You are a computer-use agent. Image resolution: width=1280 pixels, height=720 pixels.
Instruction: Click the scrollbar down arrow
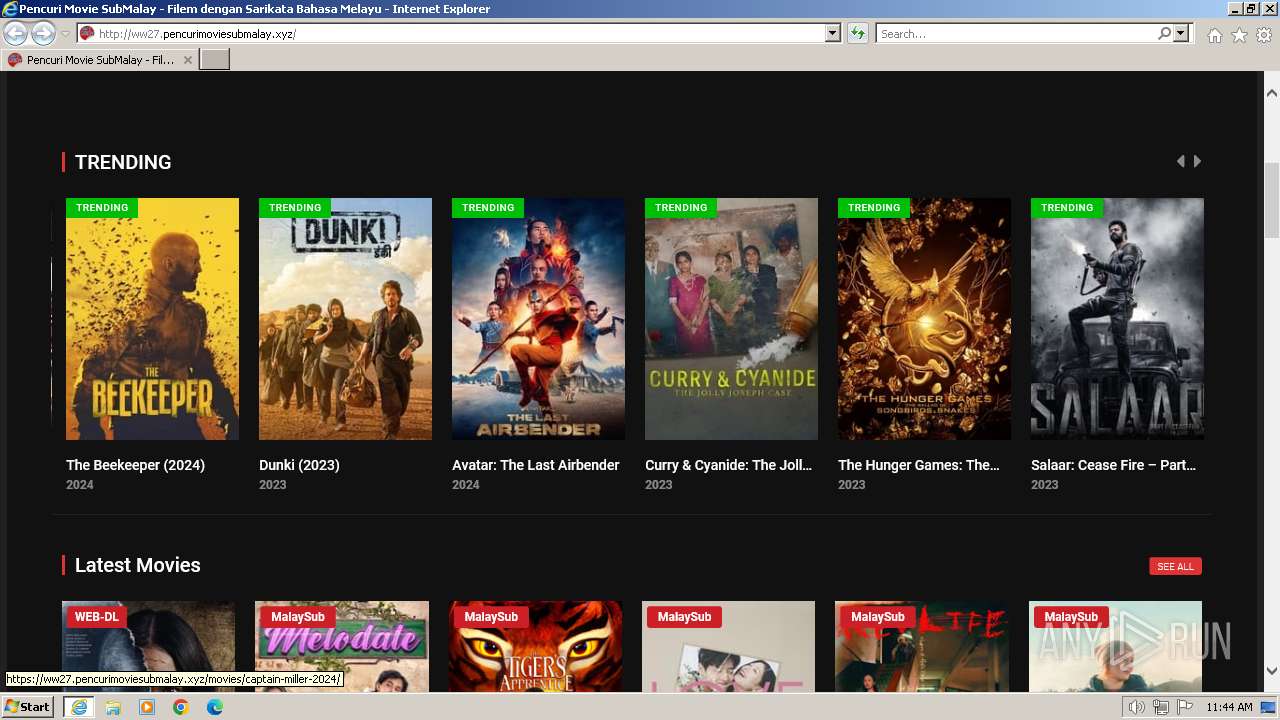point(1272,671)
